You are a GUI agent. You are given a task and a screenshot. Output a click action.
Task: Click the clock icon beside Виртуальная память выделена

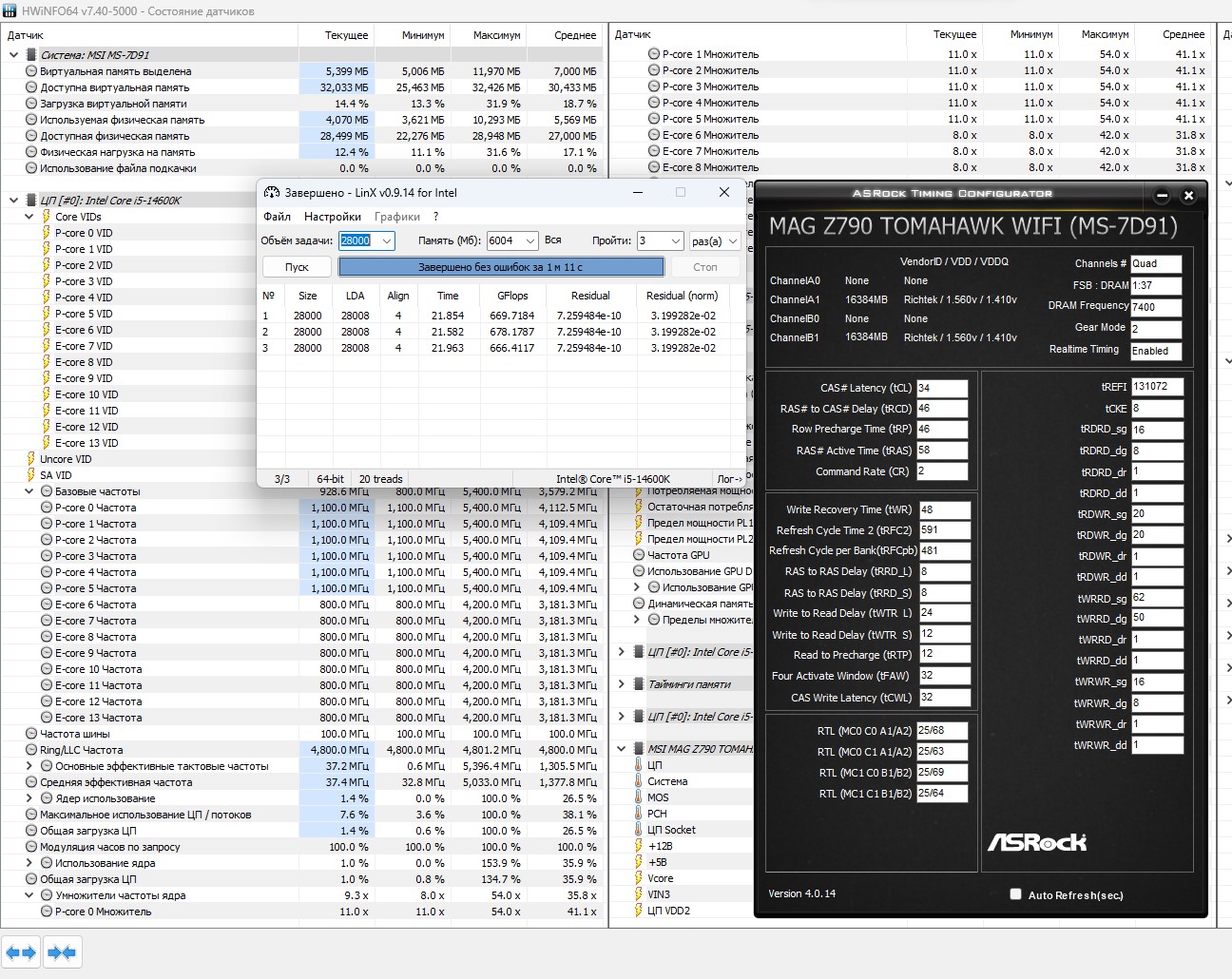click(31, 71)
